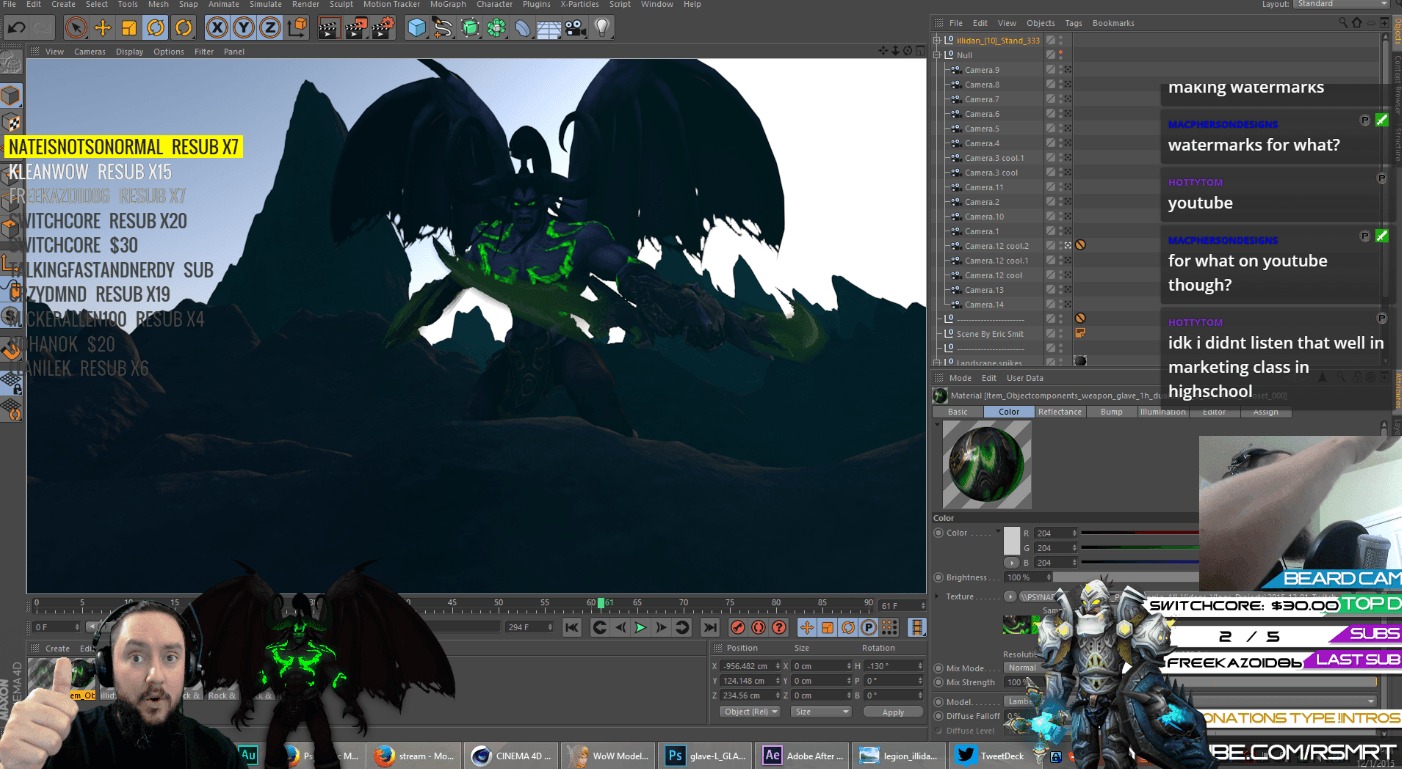The width and height of the screenshot is (1402, 769).
Task: Select Camera.12 cool.2 object
Action: [x=996, y=246]
